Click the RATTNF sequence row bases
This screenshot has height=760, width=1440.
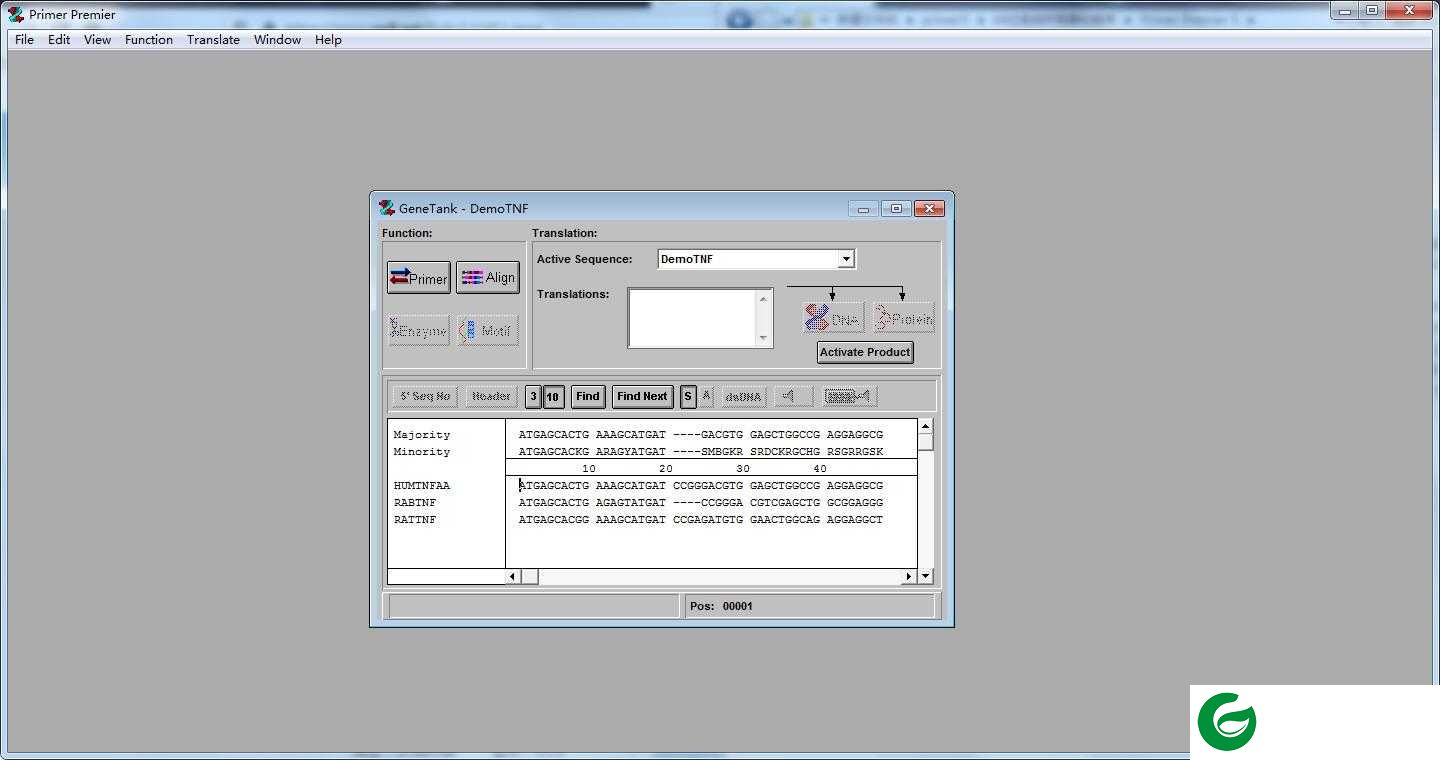pyautogui.click(x=701, y=519)
